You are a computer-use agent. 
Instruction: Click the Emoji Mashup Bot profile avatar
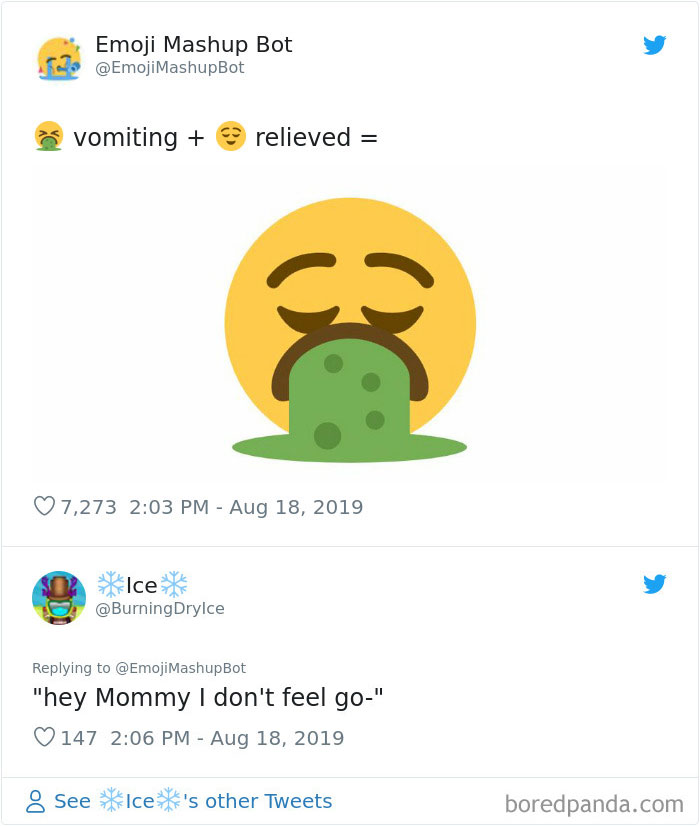59,56
